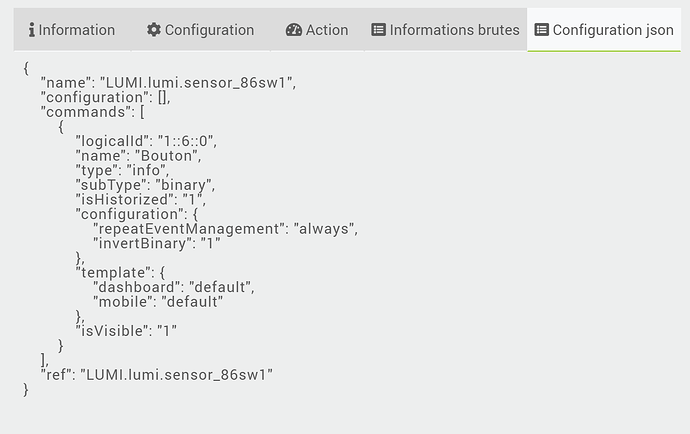Click the "dashboard": "default" line
Image resolution: width=690 pixels, height=434 pixels.
(x=173, y=287)
